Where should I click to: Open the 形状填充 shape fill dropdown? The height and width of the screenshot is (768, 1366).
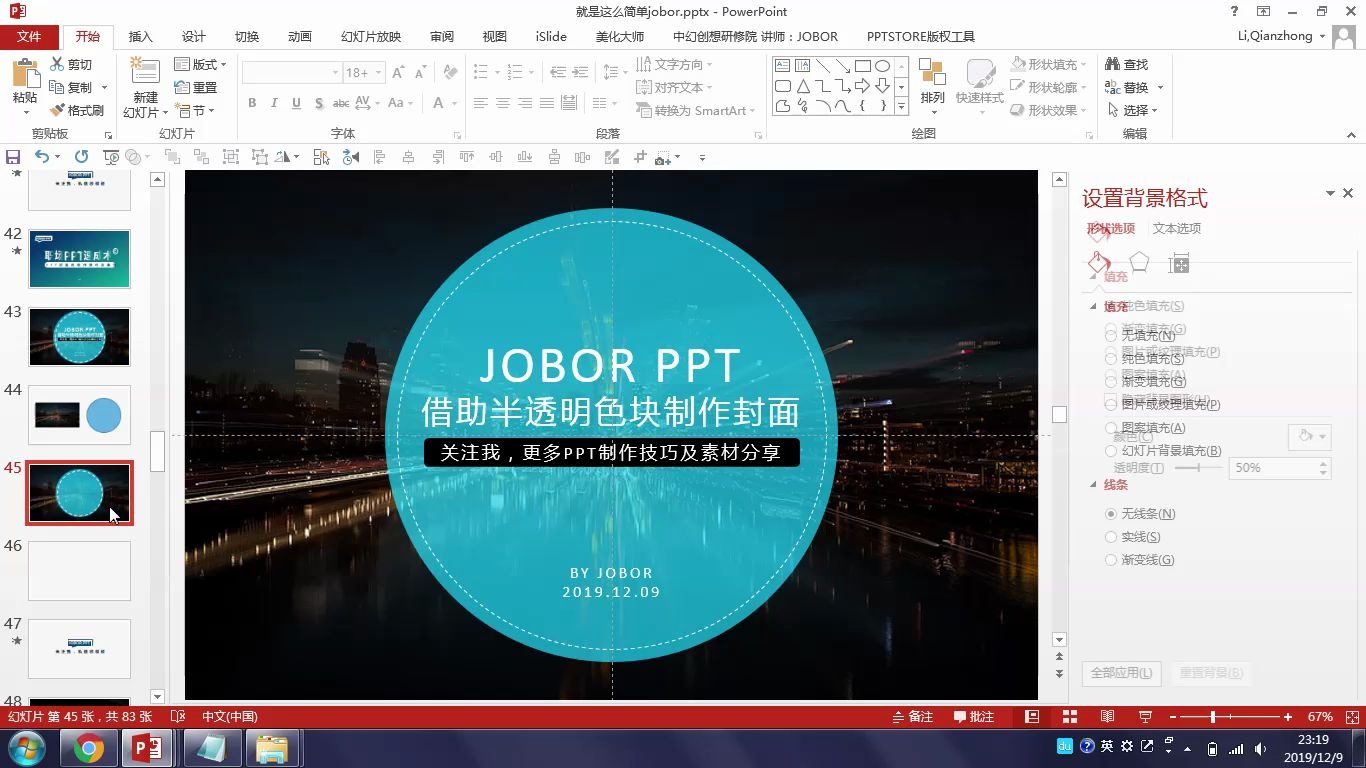coord(1047,64)
